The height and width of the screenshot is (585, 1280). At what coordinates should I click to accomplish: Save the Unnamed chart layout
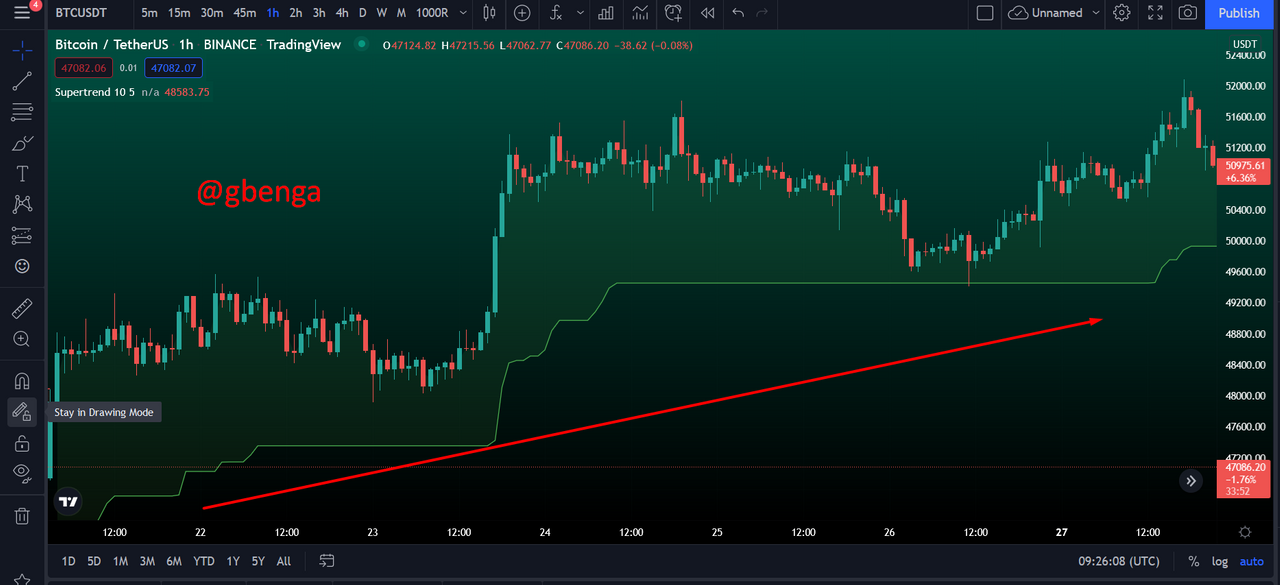(x=1046, y=13)
